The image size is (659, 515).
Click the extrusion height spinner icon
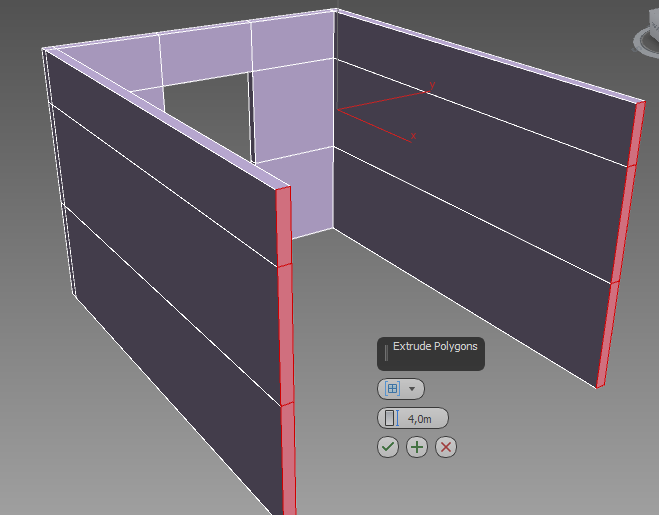(391, 418)
